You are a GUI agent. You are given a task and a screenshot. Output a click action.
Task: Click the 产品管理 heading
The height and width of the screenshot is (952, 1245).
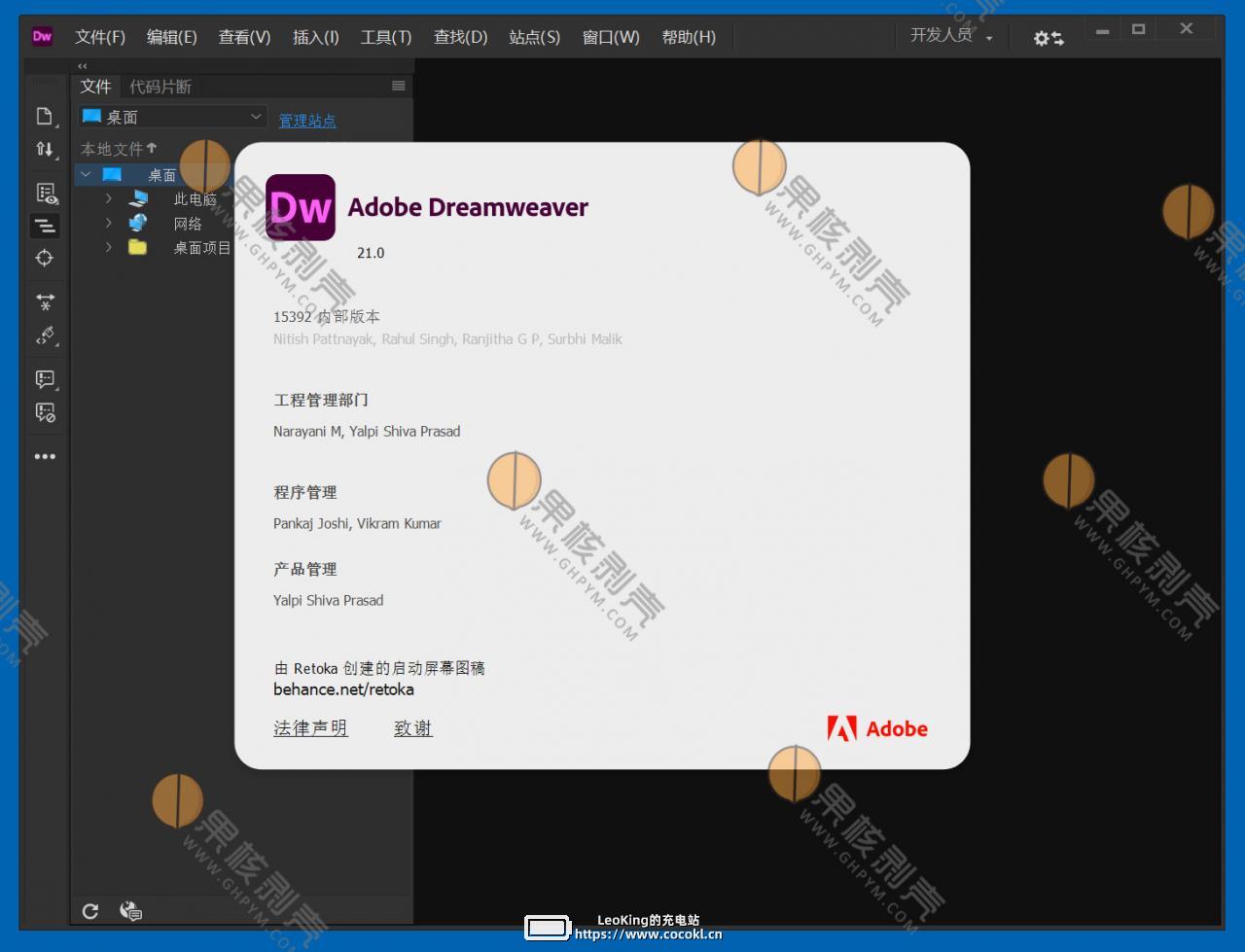[305, 569]
